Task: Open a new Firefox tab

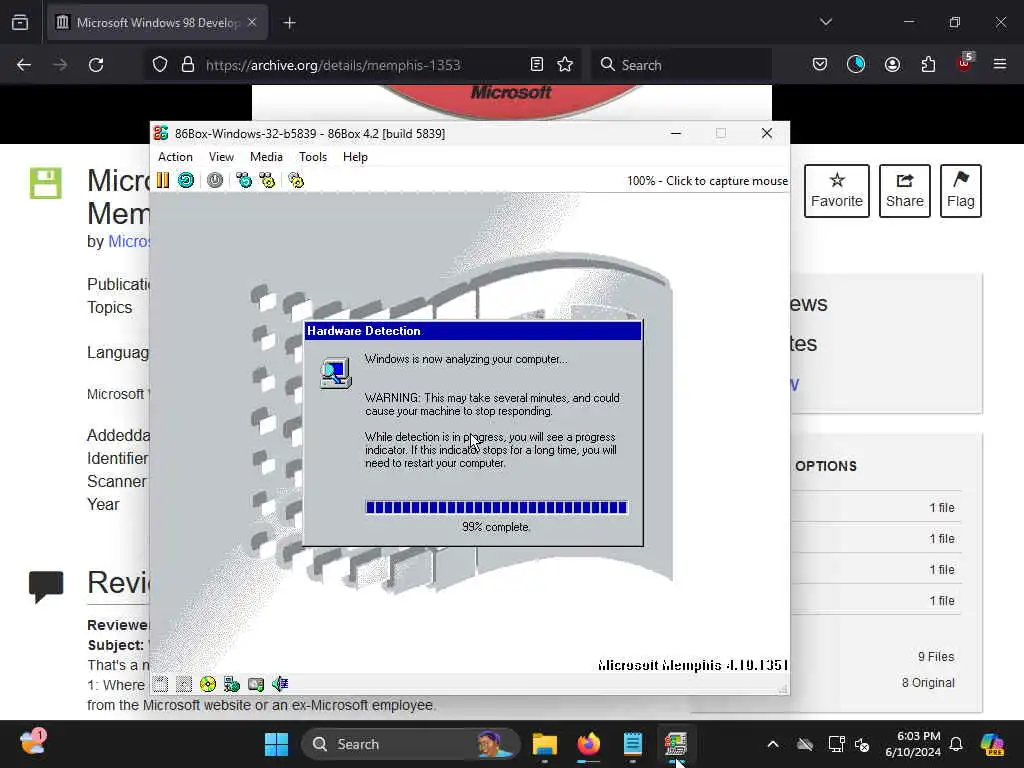Action: [x=289, y=23]
